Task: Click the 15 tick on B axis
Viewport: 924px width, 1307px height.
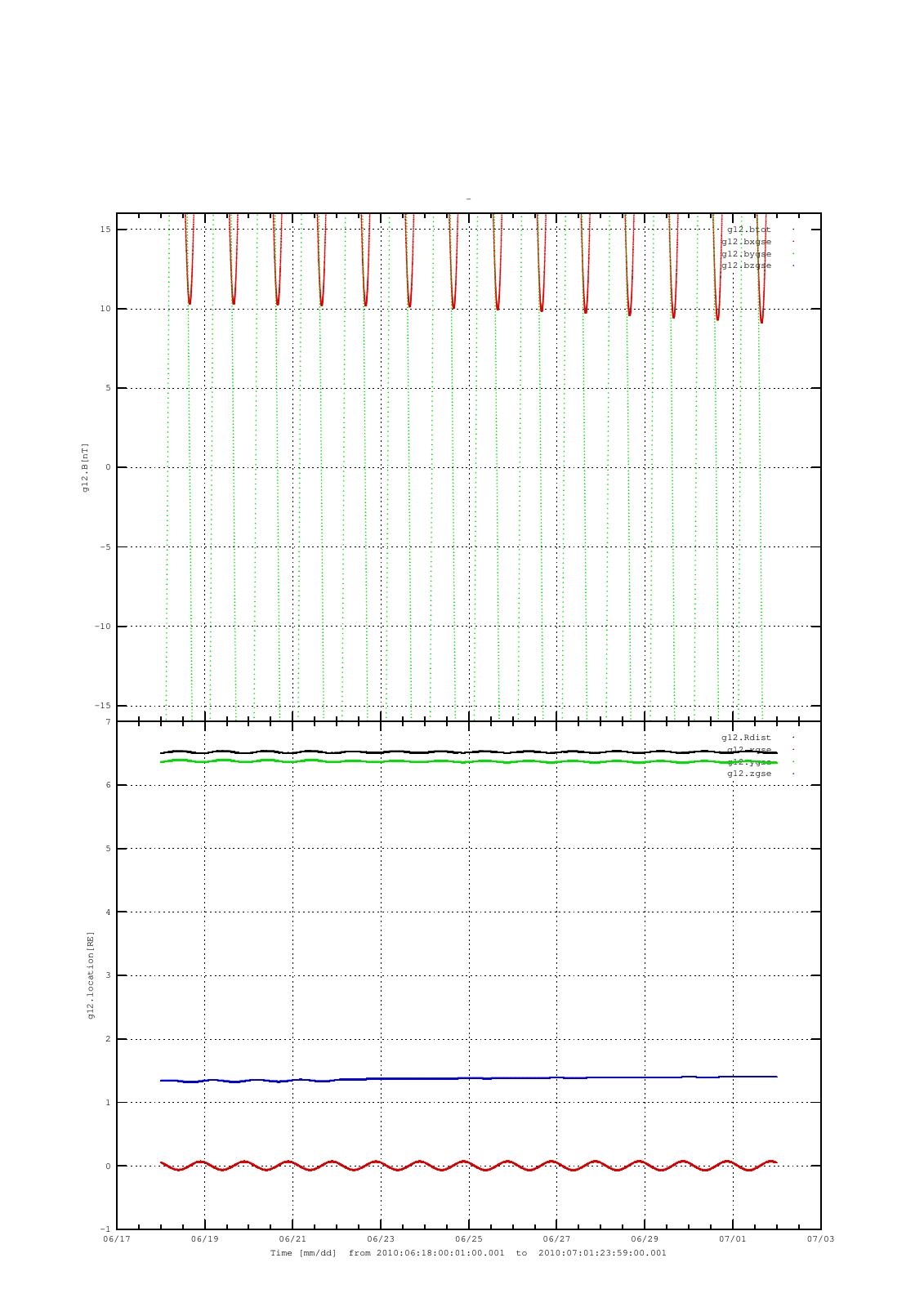Action: (x=105, y=230)
